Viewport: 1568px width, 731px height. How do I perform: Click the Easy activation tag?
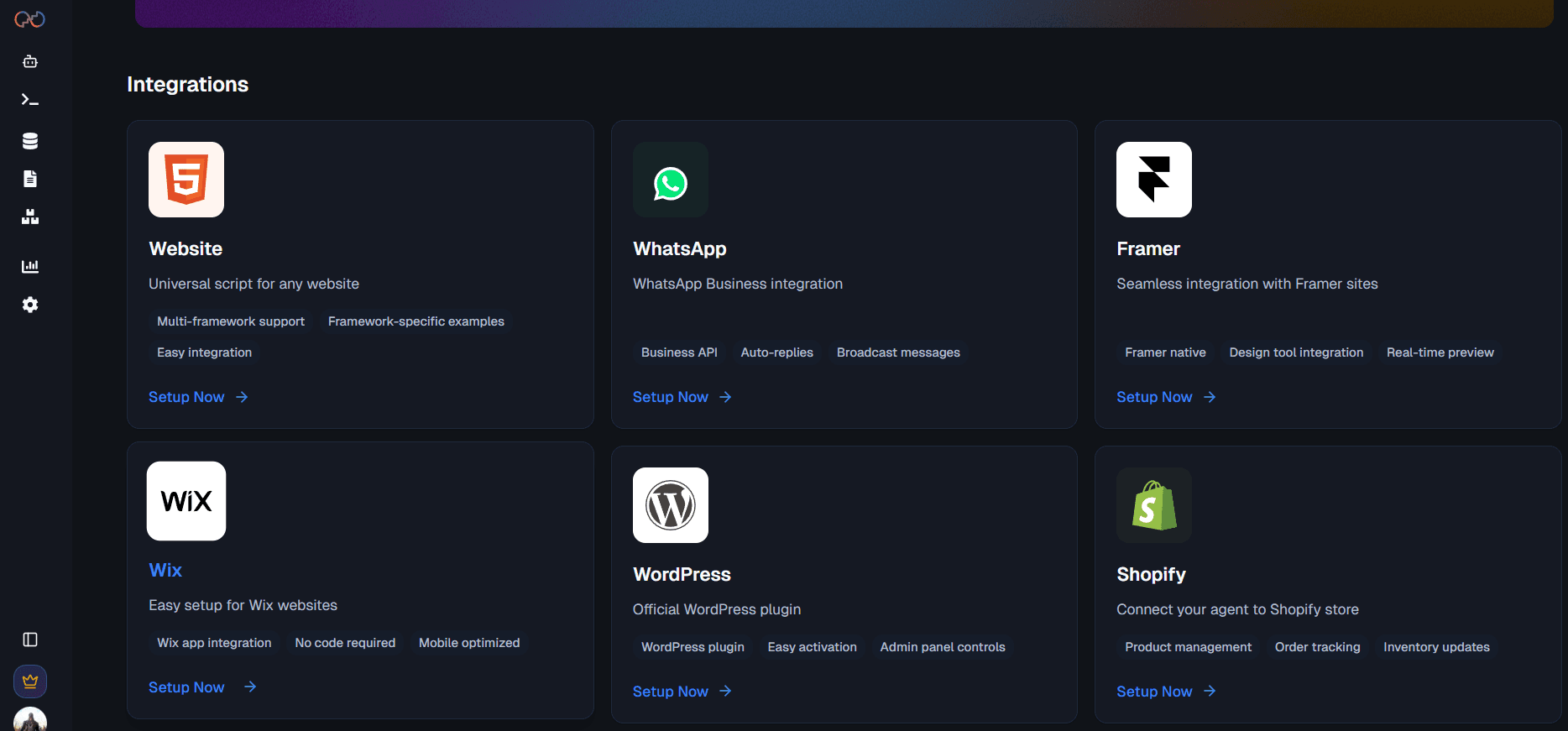point(813,647)
